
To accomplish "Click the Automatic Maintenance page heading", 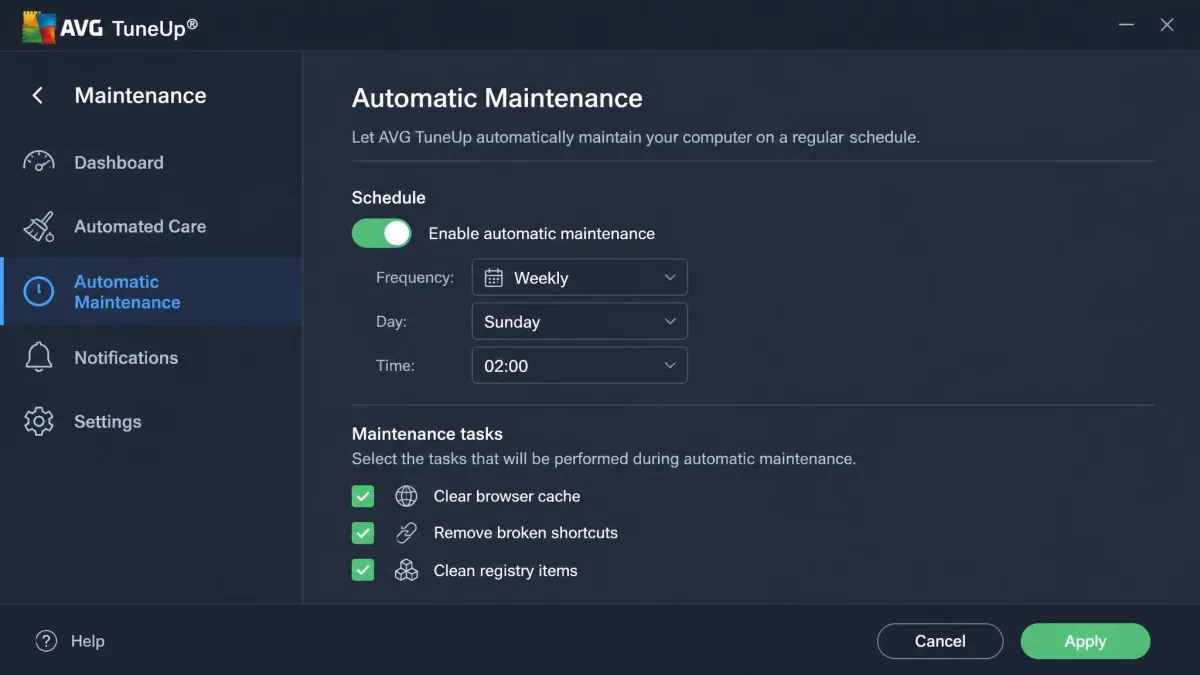I will pyautogui.click(x=497, y=98).
